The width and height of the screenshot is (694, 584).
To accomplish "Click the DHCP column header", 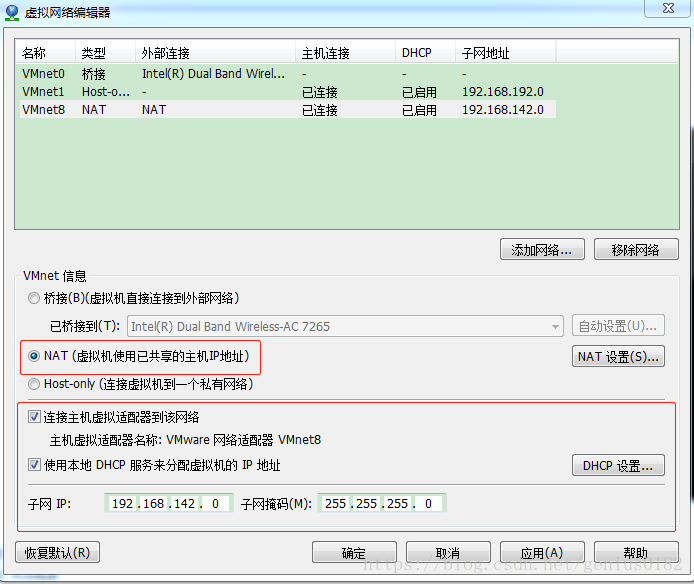I will (425, 53).
